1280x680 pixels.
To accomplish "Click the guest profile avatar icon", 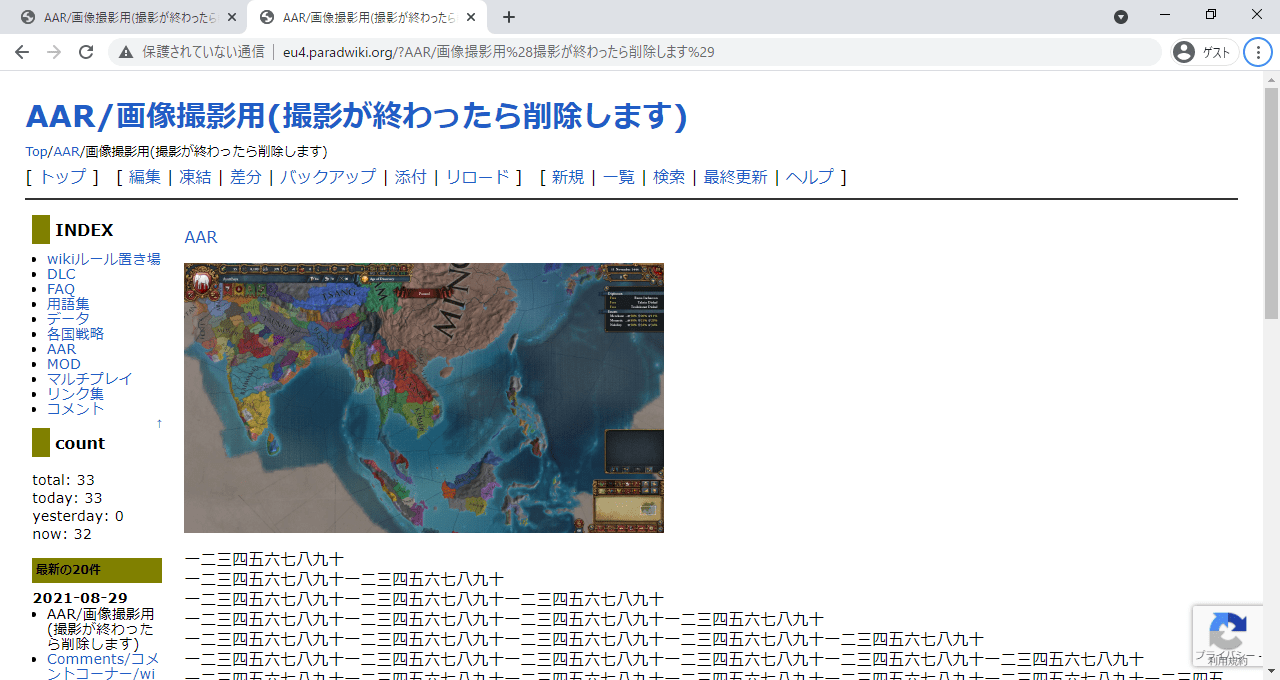I will (x=1184, y=52).
